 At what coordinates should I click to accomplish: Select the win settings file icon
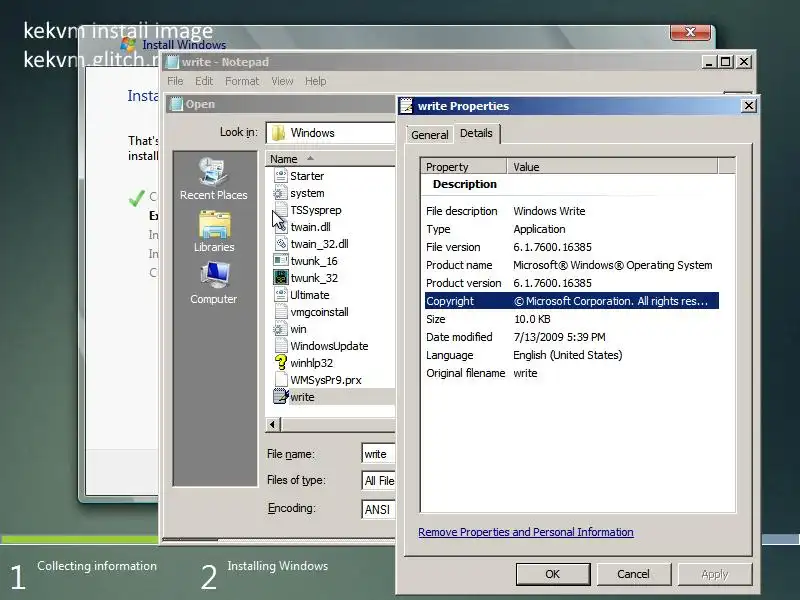(x=281, y=329)
